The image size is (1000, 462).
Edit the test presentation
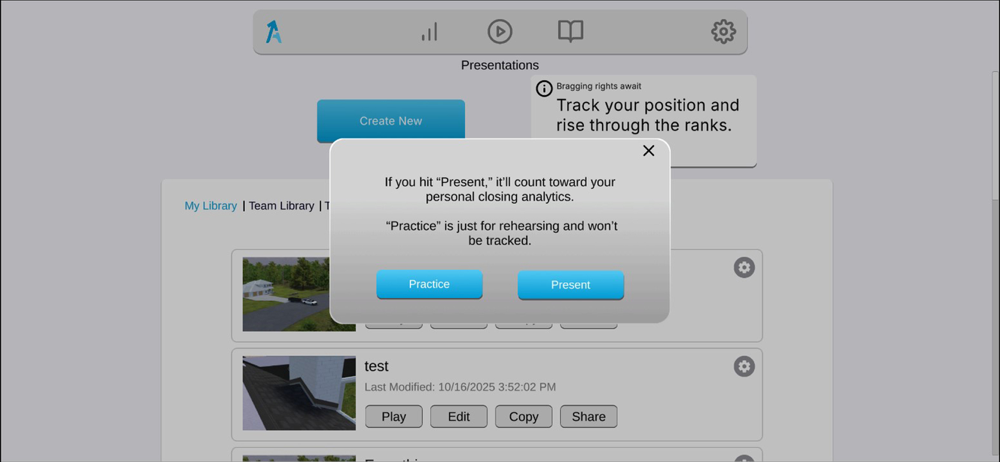coord(459,417)
